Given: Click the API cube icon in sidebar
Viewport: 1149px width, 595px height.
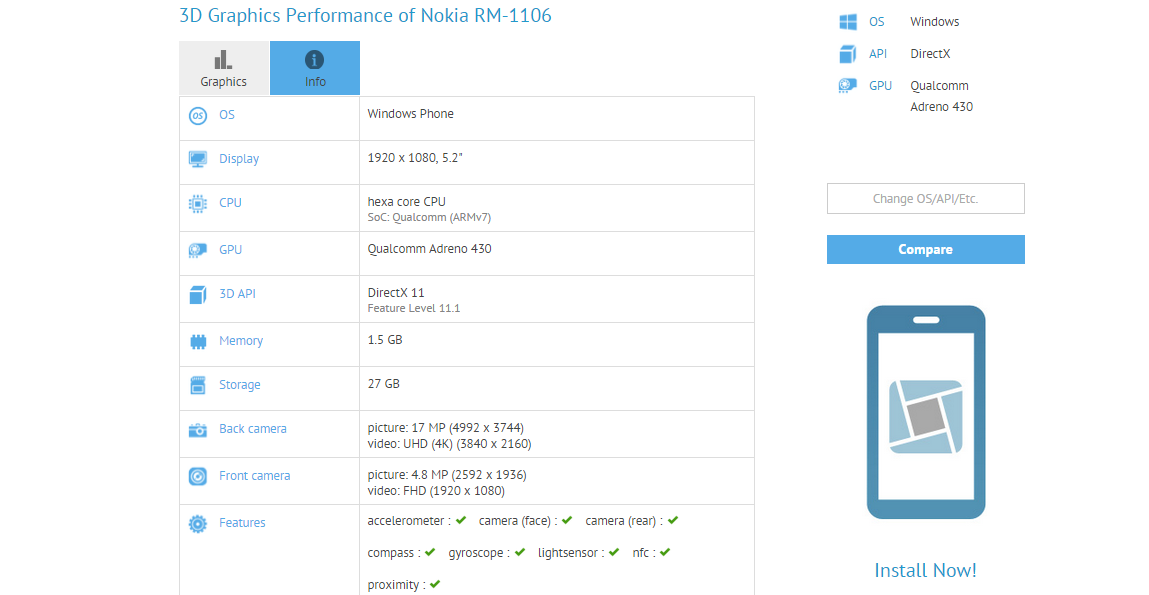Looking at the screenshot, I should [x=848, y=54].
